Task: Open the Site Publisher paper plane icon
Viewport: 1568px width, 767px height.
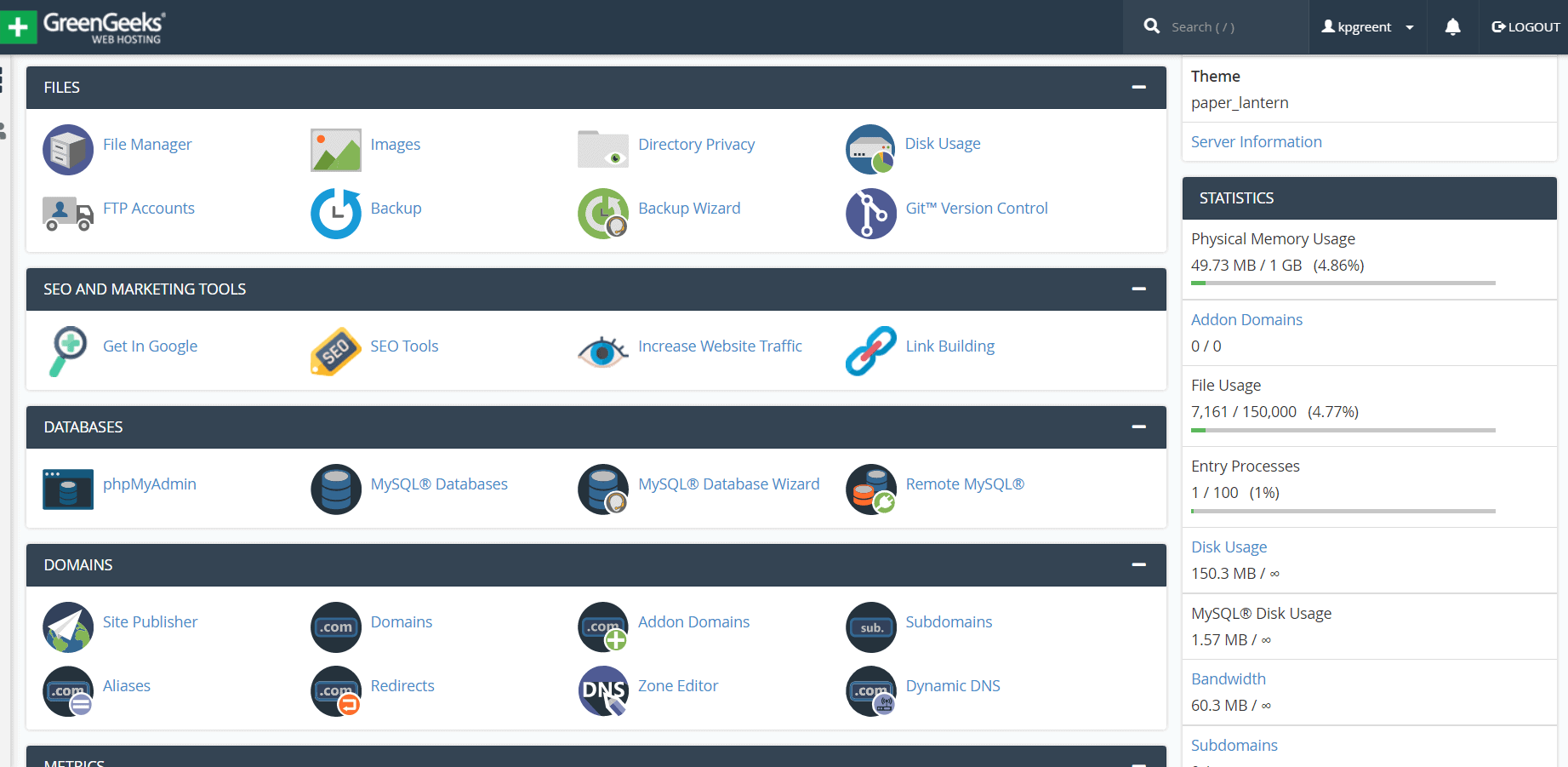Action: pos(68,627)
